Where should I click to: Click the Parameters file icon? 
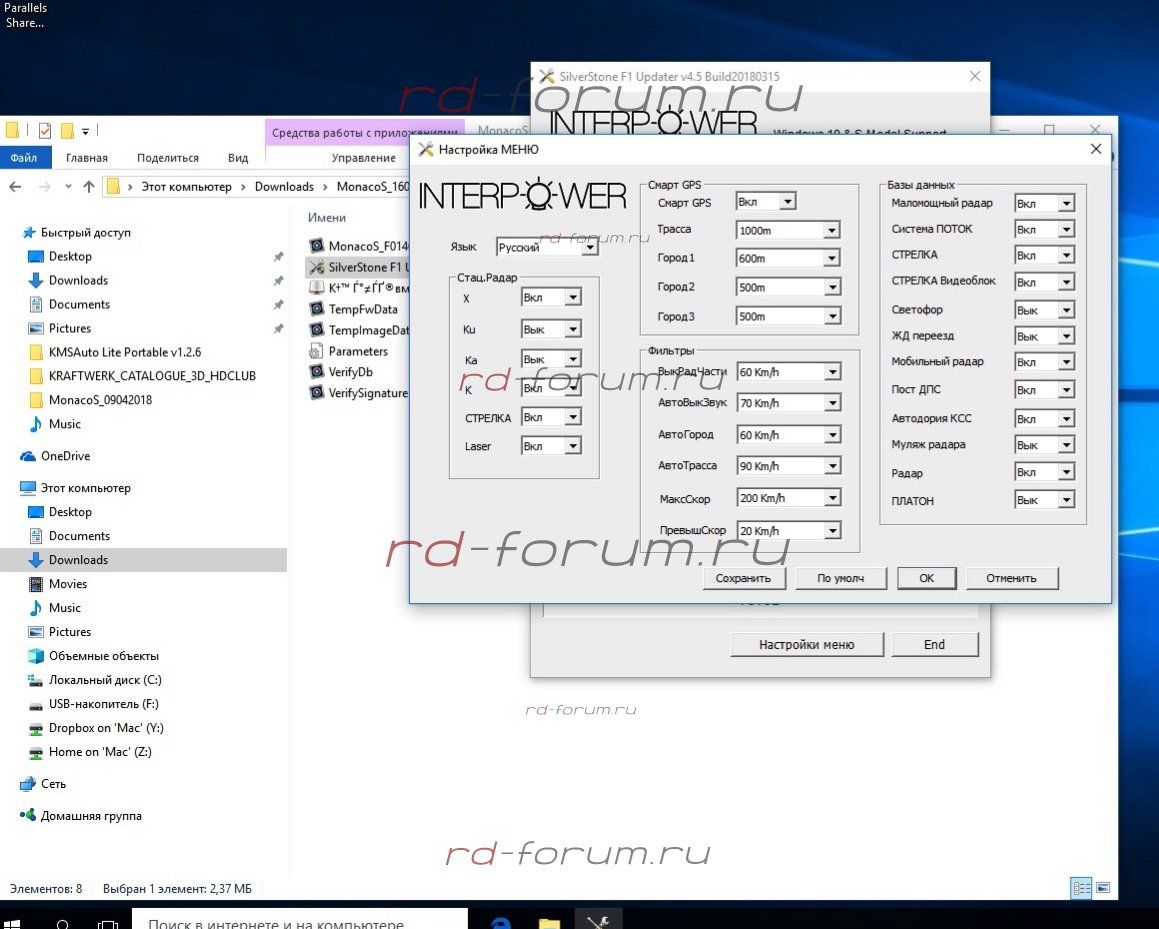(x=317, y=351)
